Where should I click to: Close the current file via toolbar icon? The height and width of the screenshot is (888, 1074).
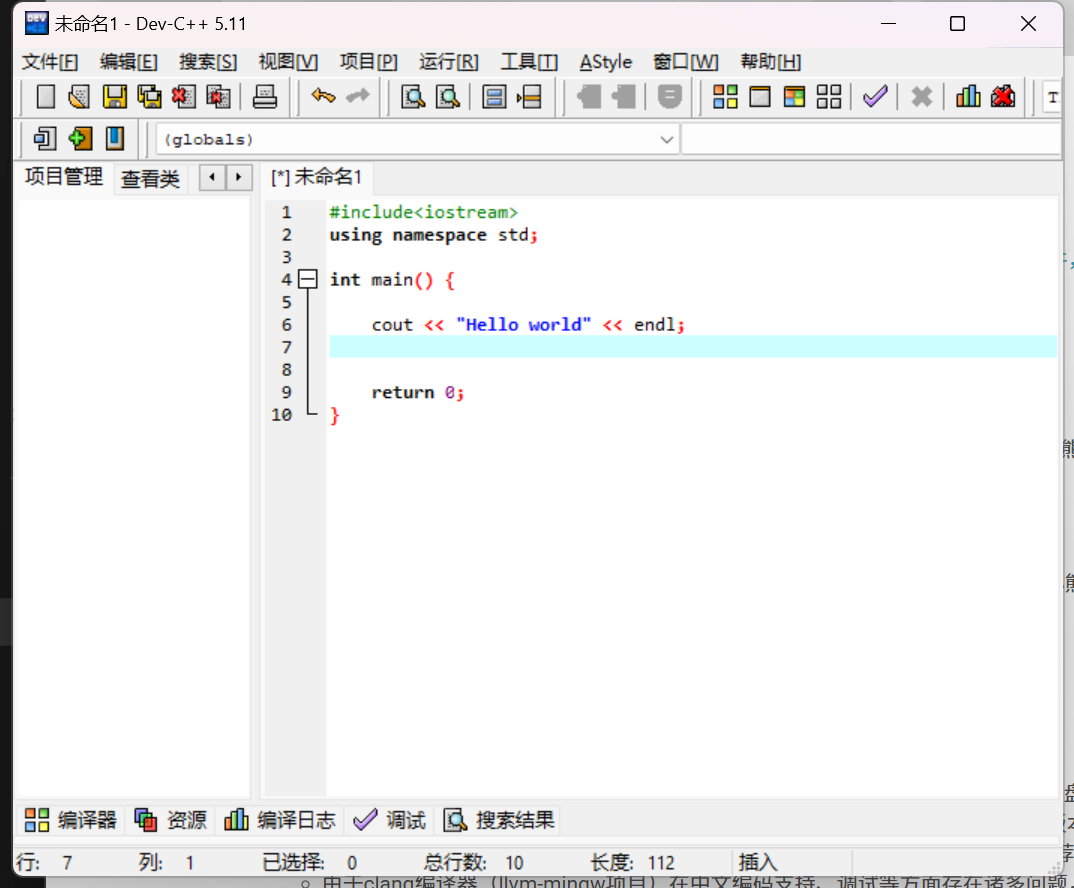[183, 97]
